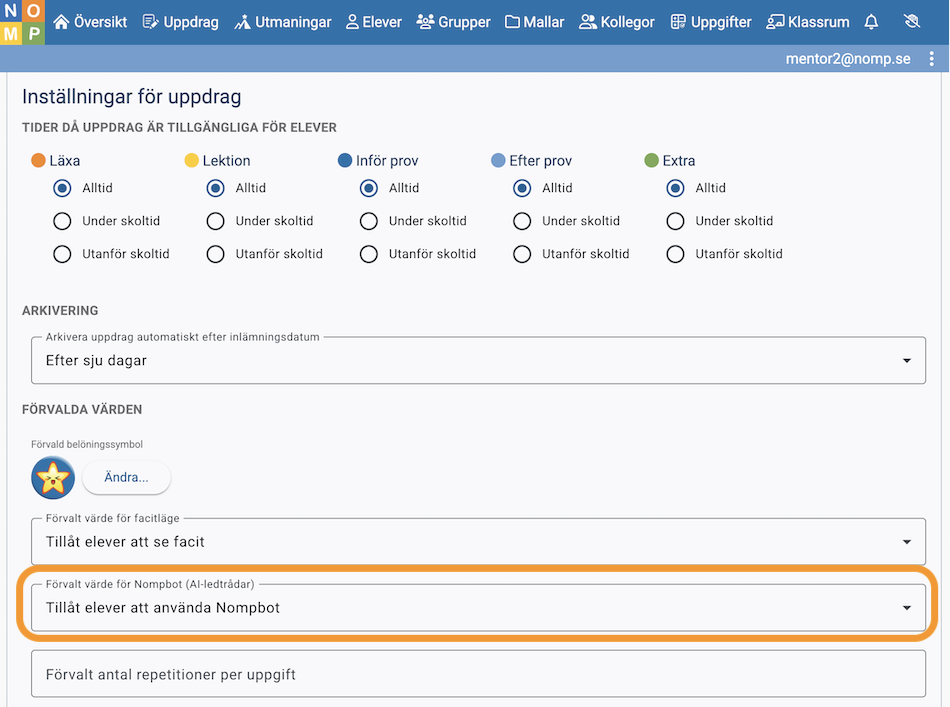Click the Uppgifter grid icon
The height and width of the screenshot is (707, 950).
[x=679, y=22]
